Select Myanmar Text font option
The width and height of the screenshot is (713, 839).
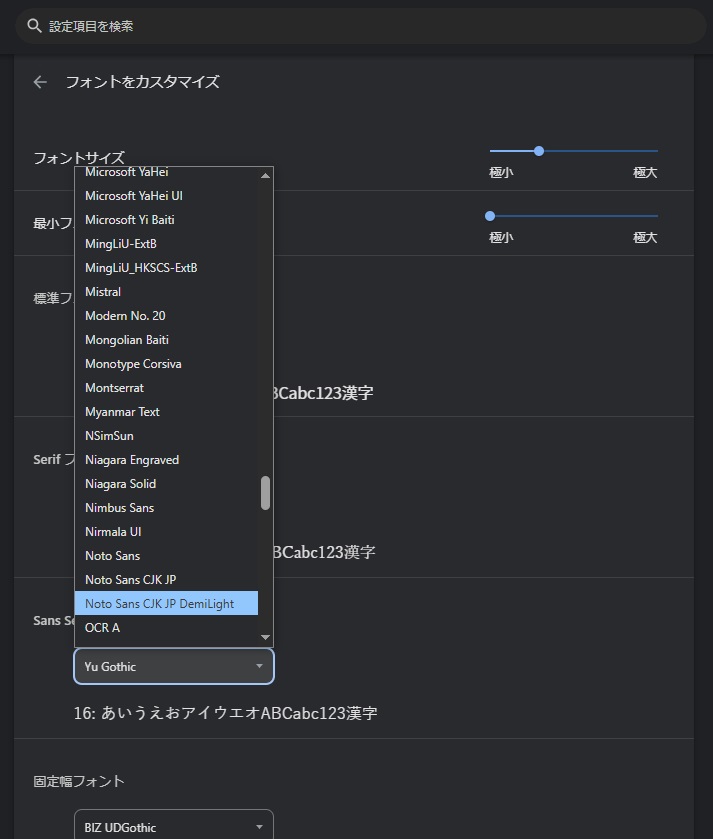click(166, 412)
